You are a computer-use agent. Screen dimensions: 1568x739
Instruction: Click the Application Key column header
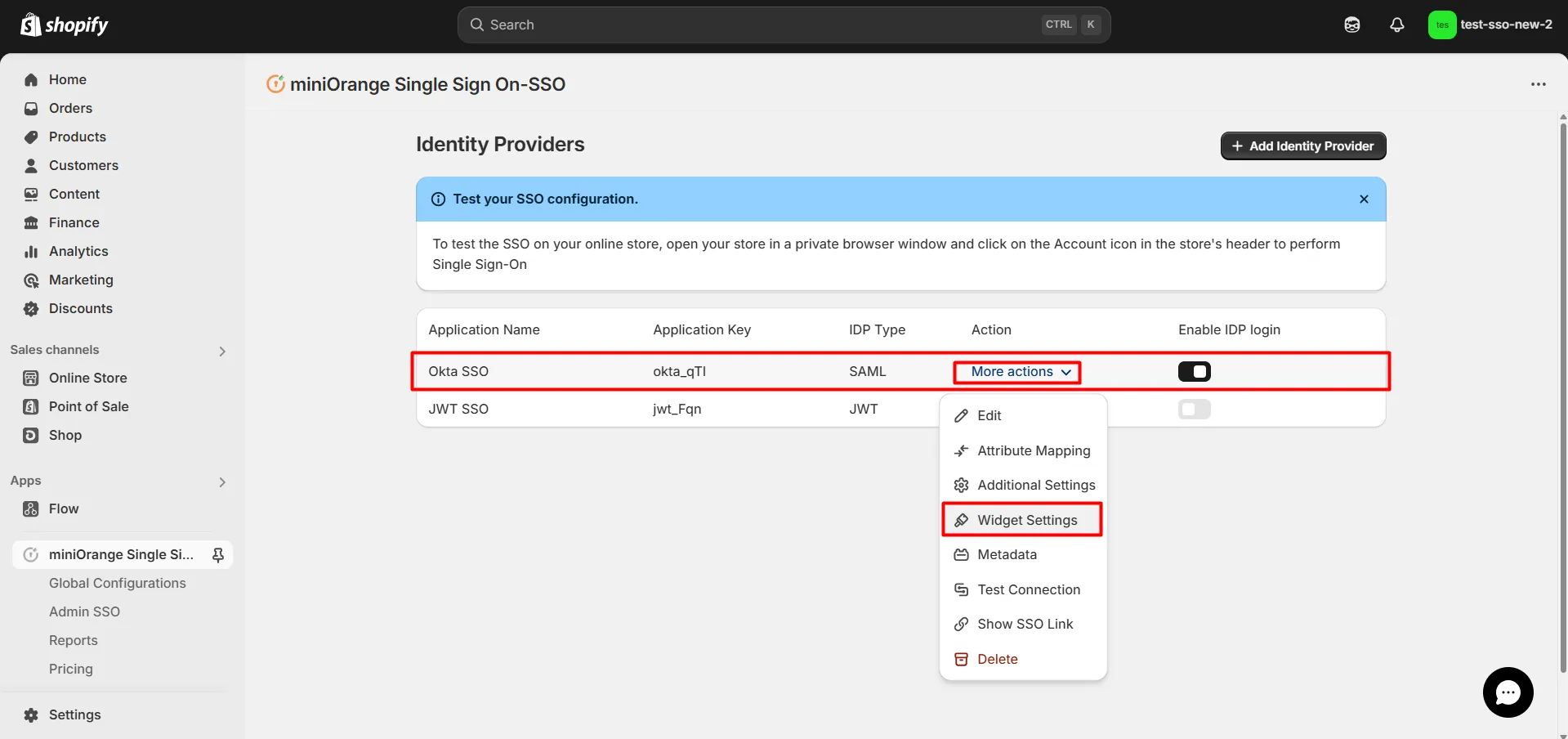702,329
